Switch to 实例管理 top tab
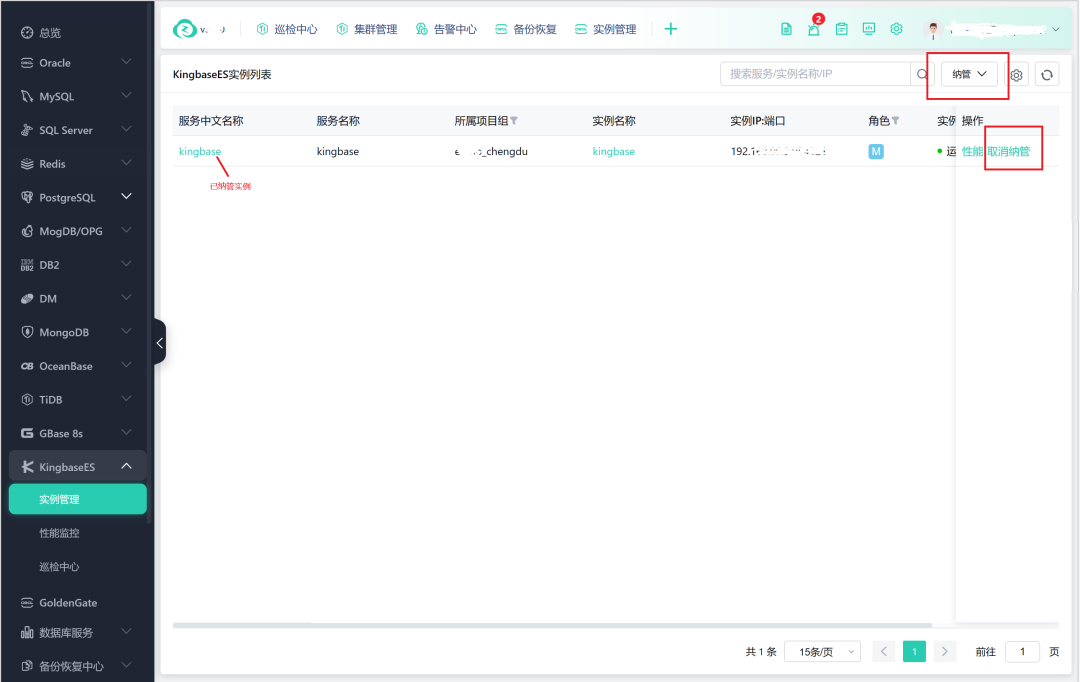 point(606,30)
